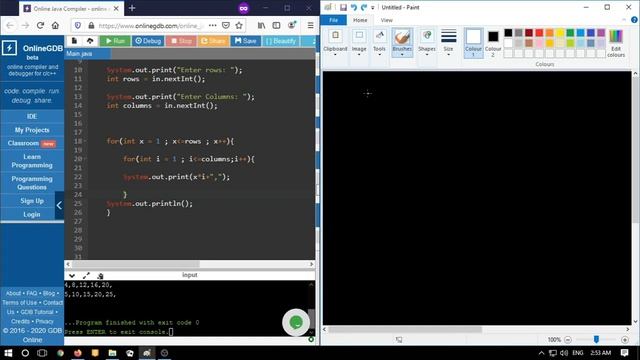Open page actions three-dot menu in address bar
Image resolution: width=640 pixels, height=360 pixels.
point(213,25)
